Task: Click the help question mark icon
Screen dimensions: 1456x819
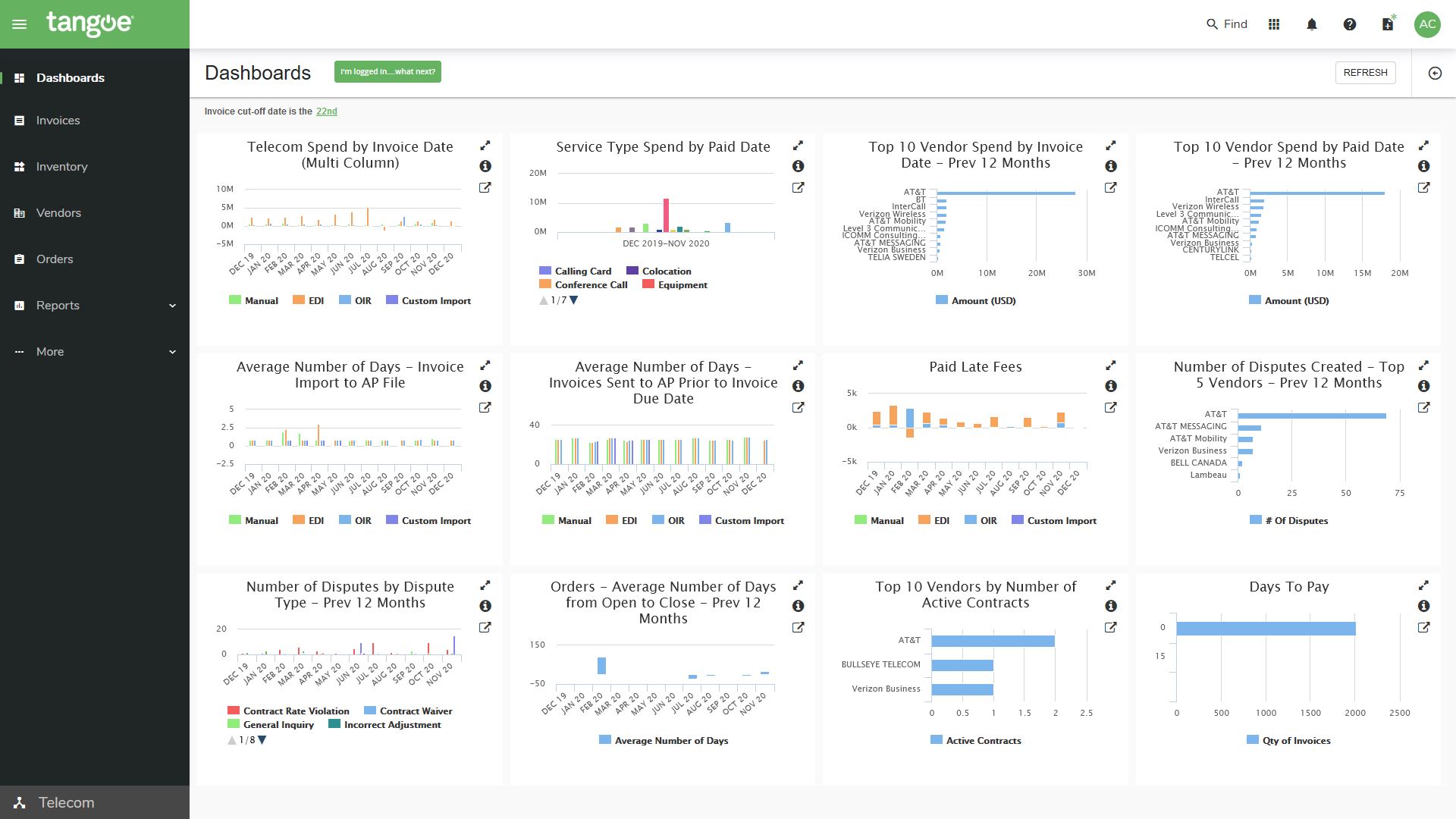Action: pos(1350,24)
